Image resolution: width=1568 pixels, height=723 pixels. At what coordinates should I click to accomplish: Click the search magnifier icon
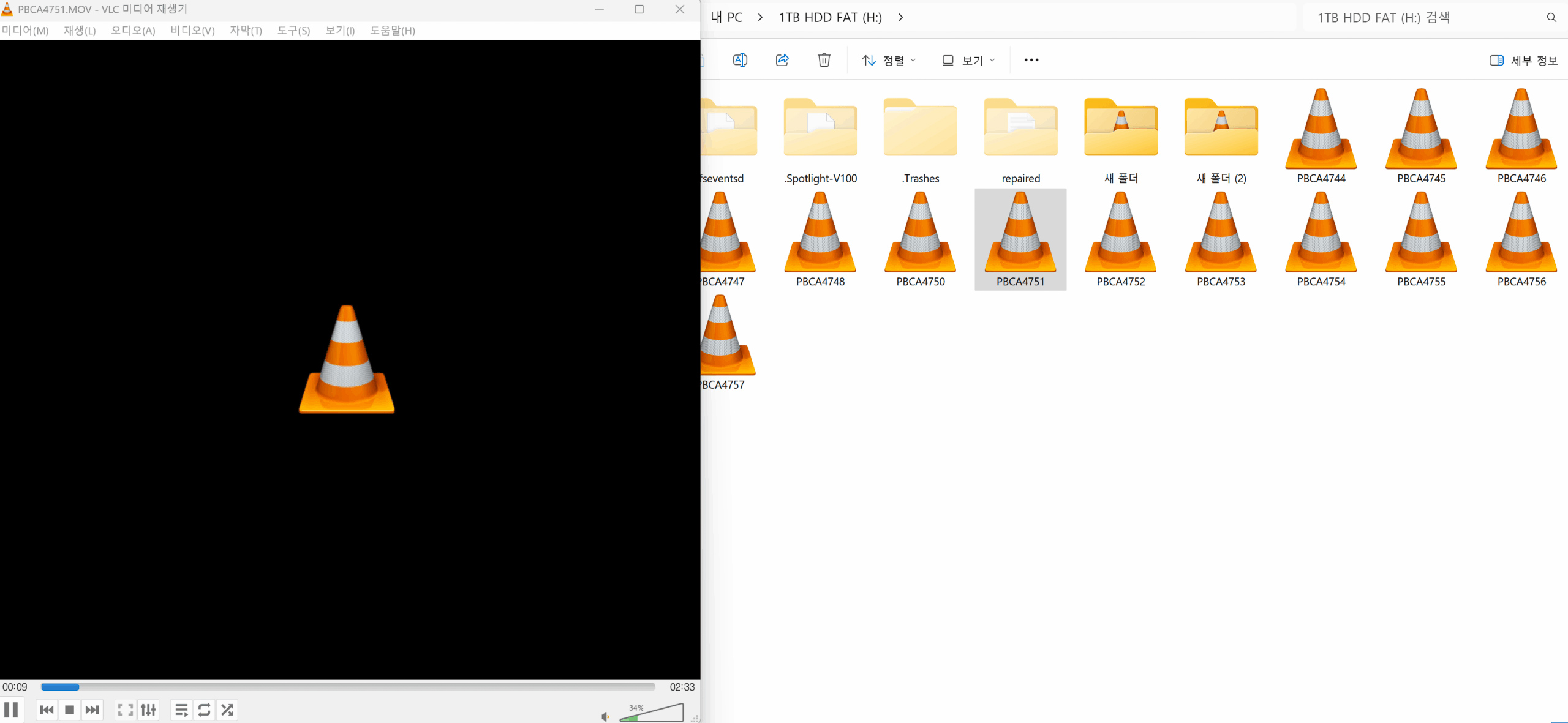(x=1551, y=18)
